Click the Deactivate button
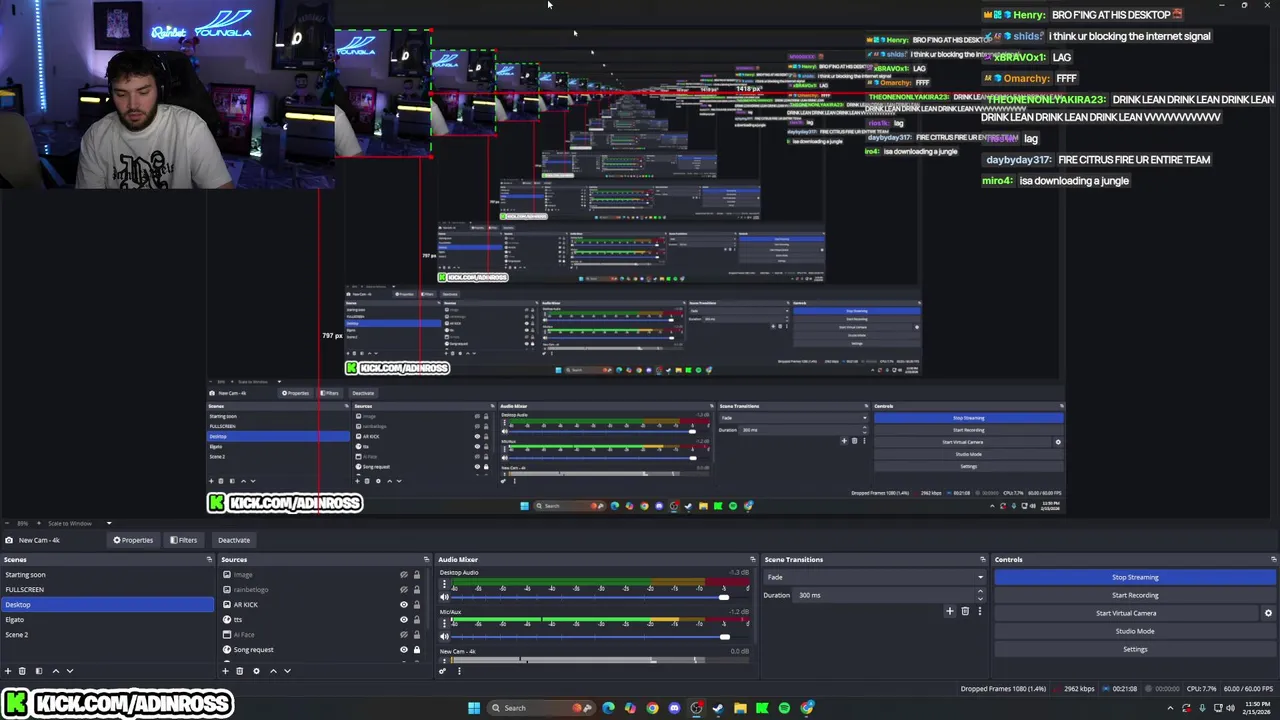This screenshot has width=1280, height=720. point(234,540)
